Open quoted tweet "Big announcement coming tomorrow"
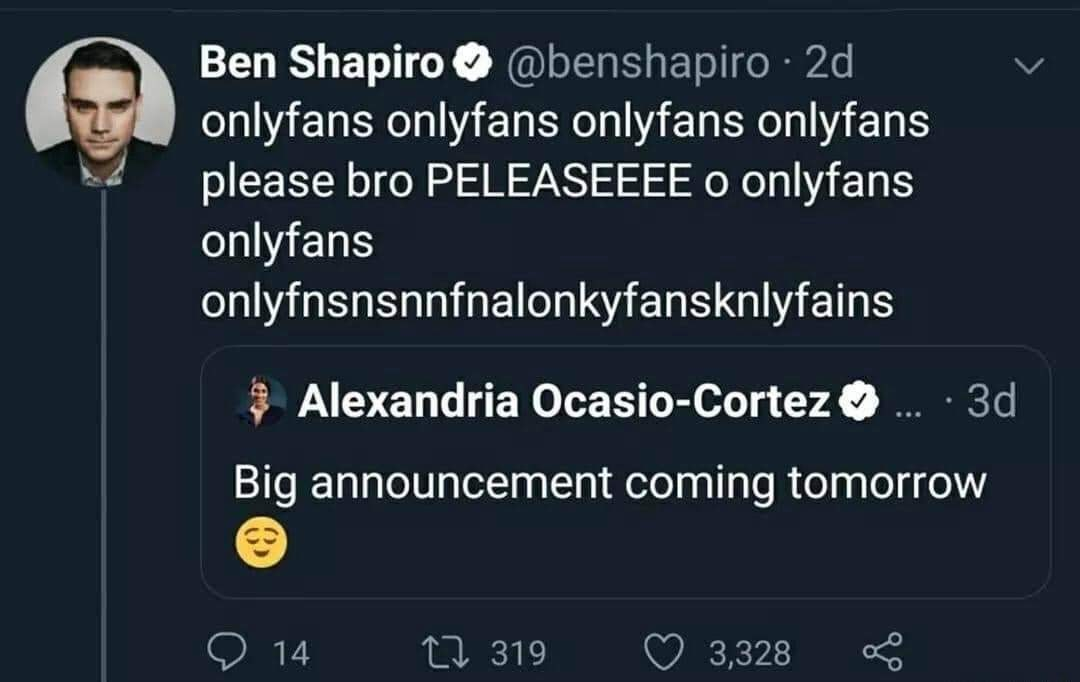This screenshot has height=682, width=1080. tap(610, 484)
